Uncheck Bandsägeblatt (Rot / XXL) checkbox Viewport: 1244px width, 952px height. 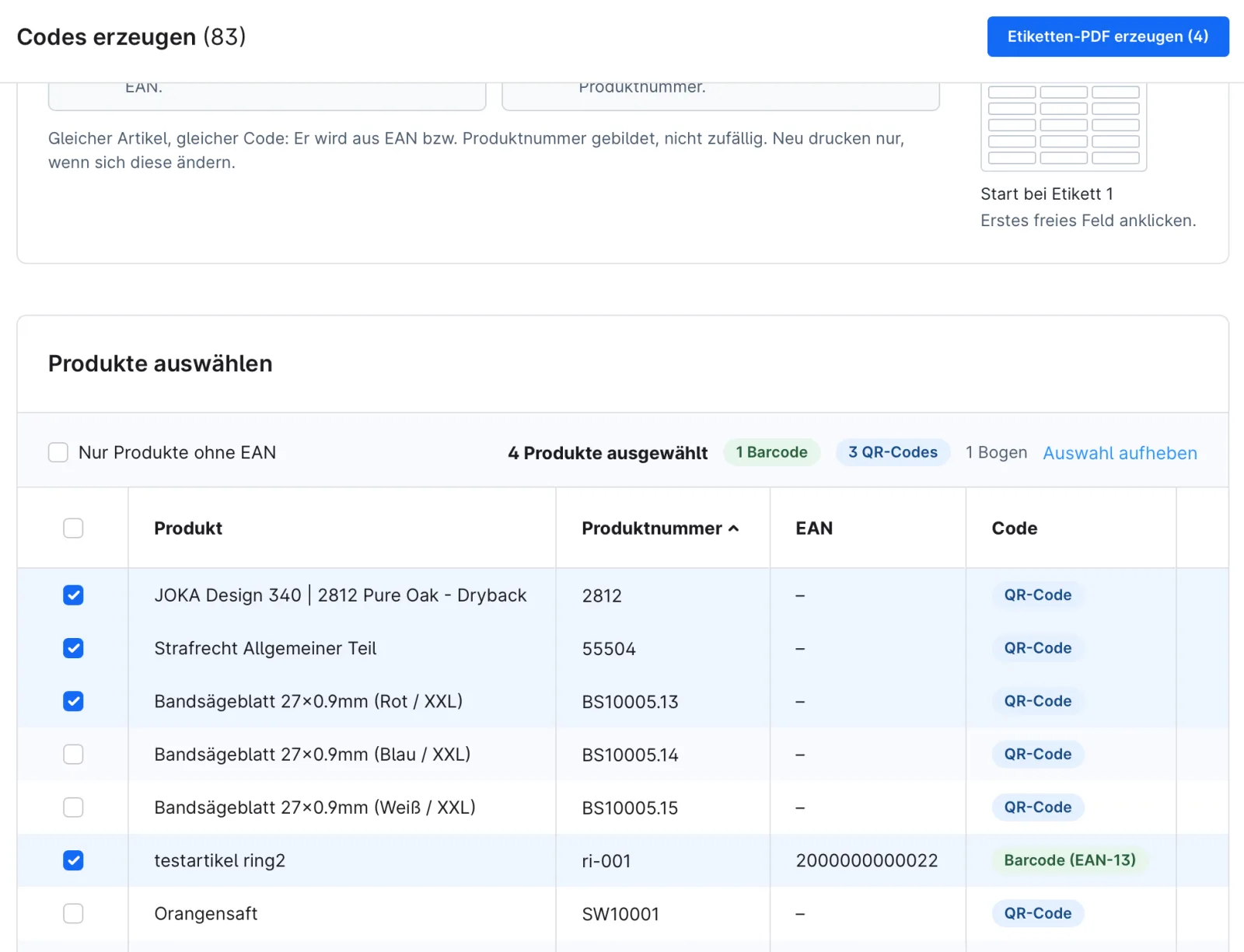pos(73,702)
